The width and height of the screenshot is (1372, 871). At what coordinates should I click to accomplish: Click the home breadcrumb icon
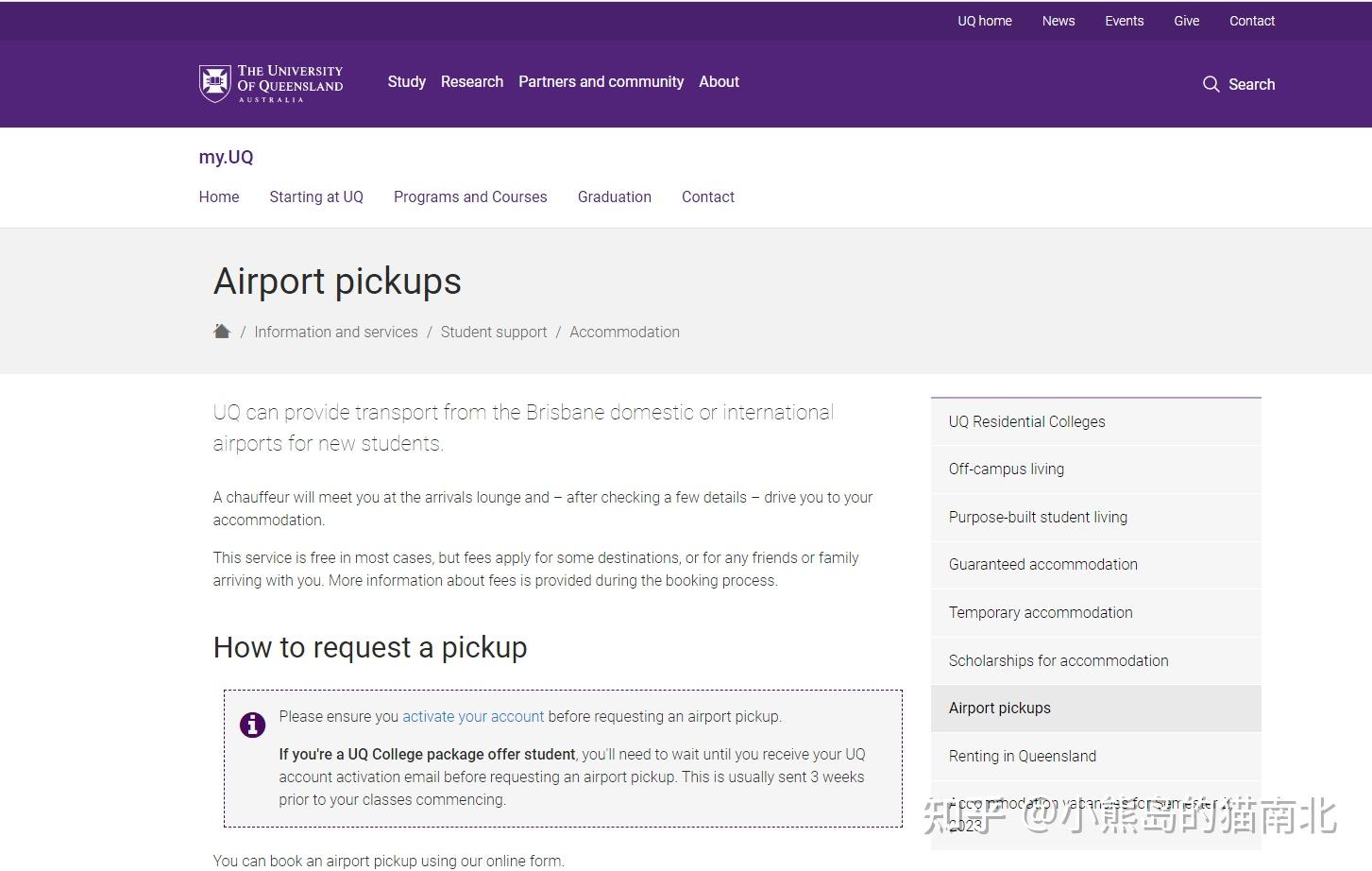222,332
